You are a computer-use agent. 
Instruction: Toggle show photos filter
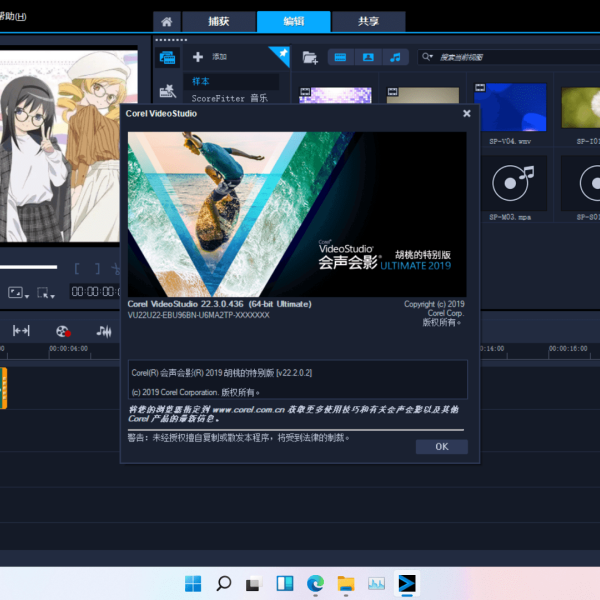coord(368,57)
